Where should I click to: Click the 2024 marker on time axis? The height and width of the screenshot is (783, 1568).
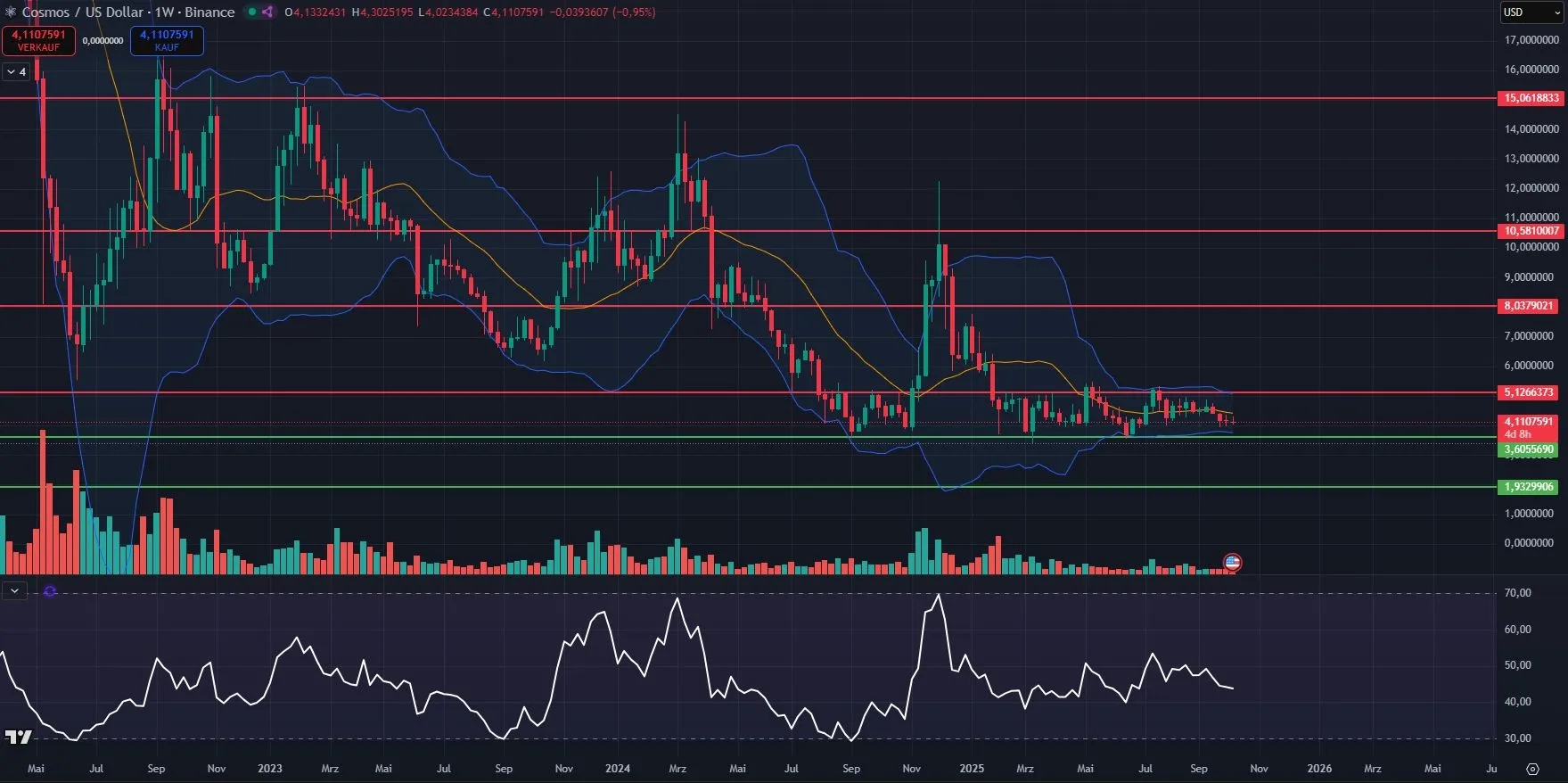point(617,769)
